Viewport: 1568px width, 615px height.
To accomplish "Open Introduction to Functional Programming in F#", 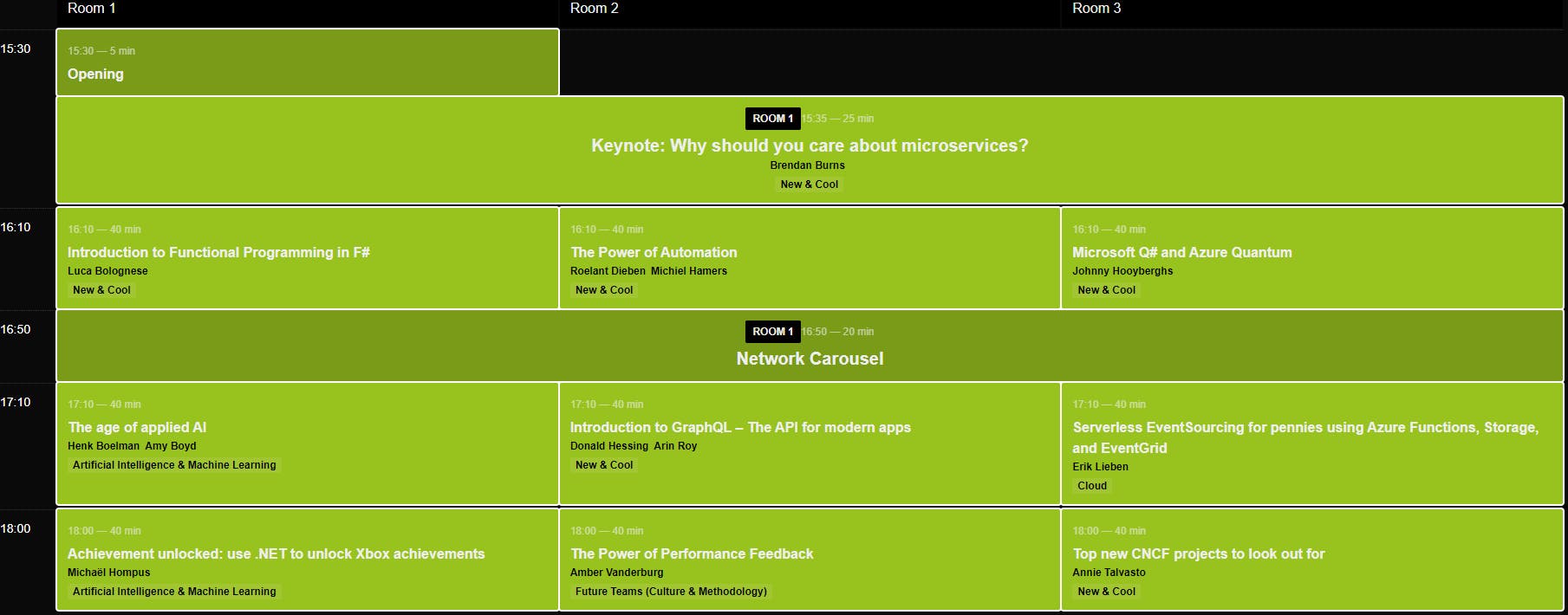I will point(218,252).
